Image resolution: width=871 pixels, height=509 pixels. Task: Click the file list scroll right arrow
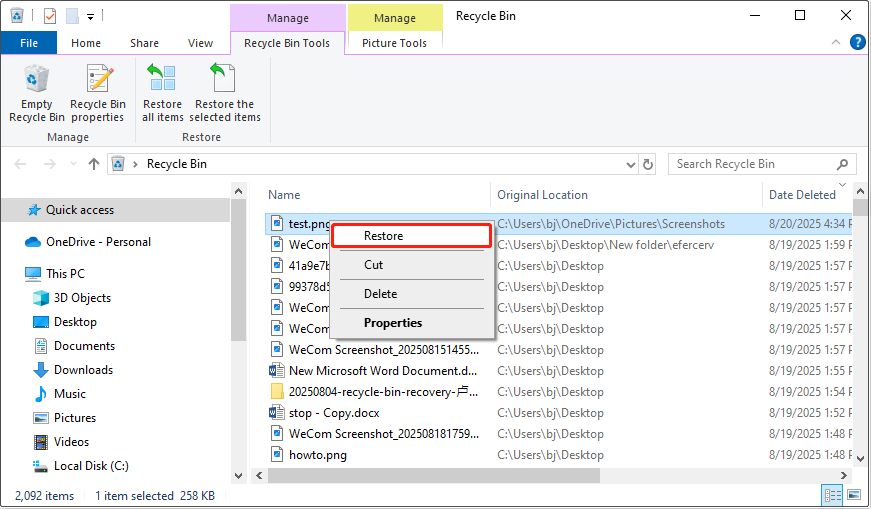pos(844,476)
